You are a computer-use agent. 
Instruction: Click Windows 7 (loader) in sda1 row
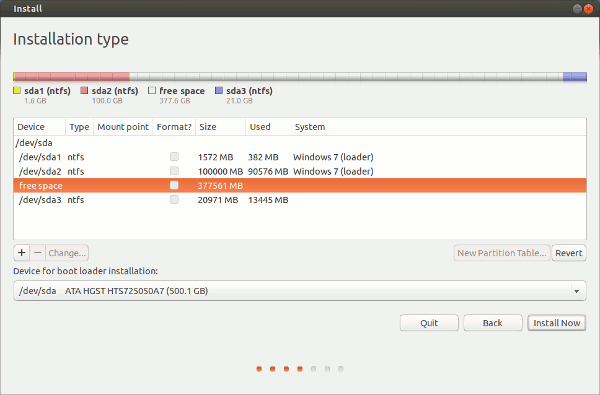[333, 157]
